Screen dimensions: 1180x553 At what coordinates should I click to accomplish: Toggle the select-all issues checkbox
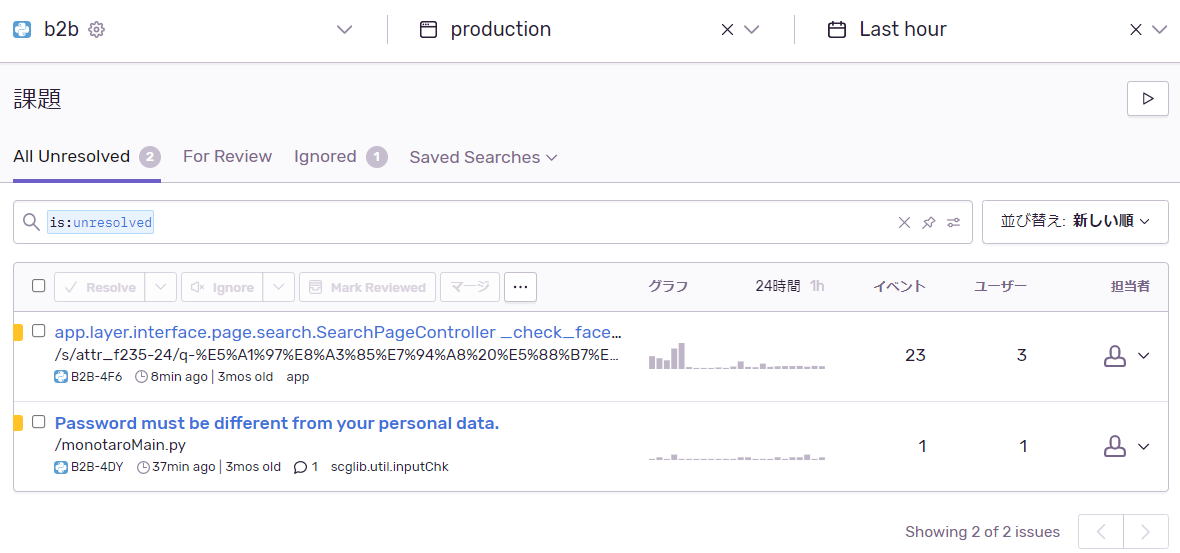[39, 286]
